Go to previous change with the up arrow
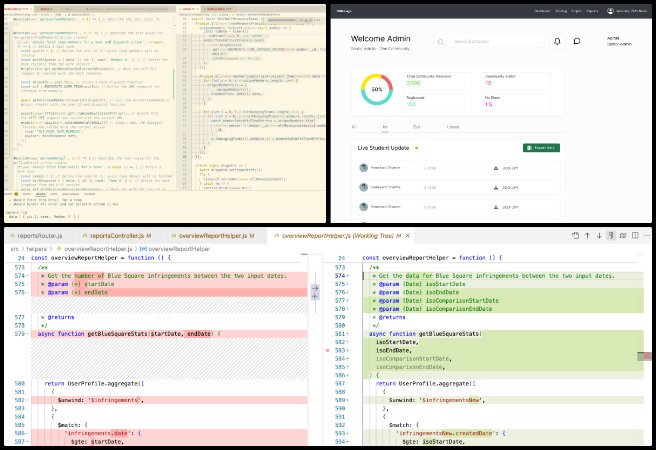This screenshot has height=450, width=656. click(587, 235)
